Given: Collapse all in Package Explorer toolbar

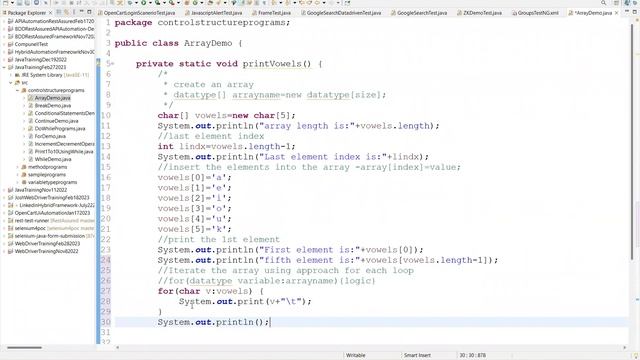Looking at the screenshot, I should [x=59, y=13].
